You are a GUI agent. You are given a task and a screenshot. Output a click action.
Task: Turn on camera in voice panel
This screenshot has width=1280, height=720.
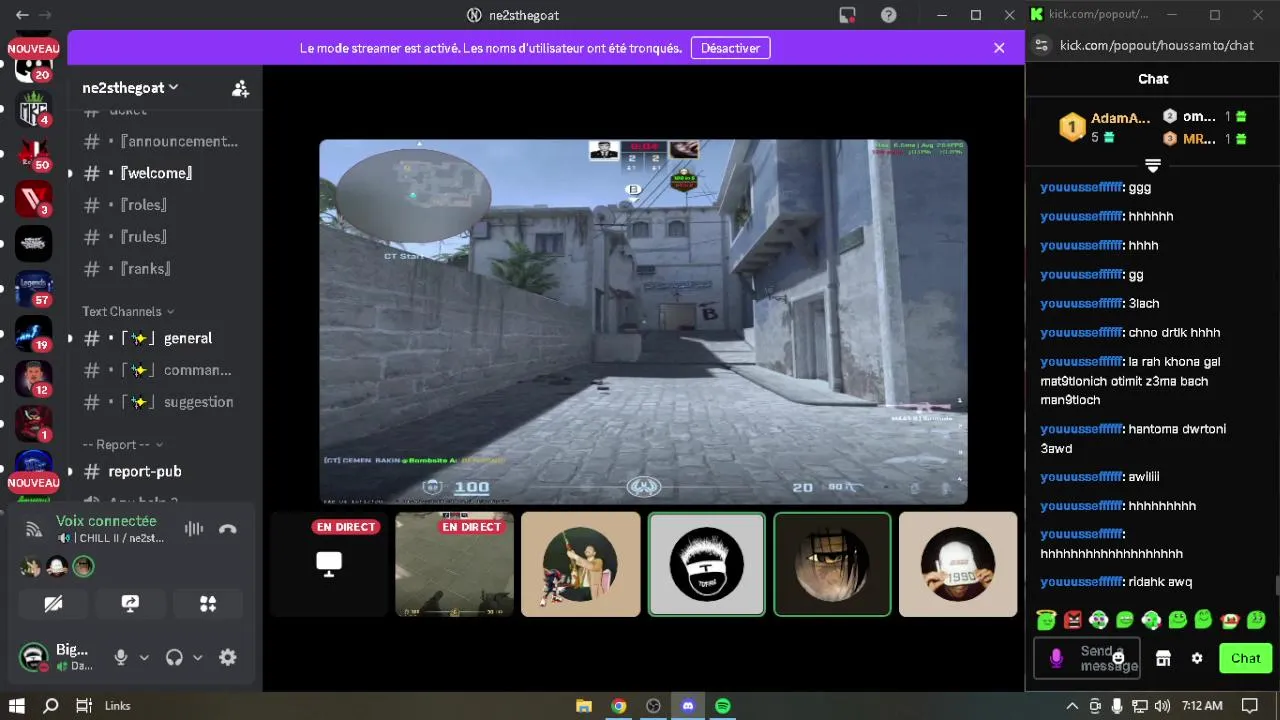pyautogui.click(x=53, y=604)
